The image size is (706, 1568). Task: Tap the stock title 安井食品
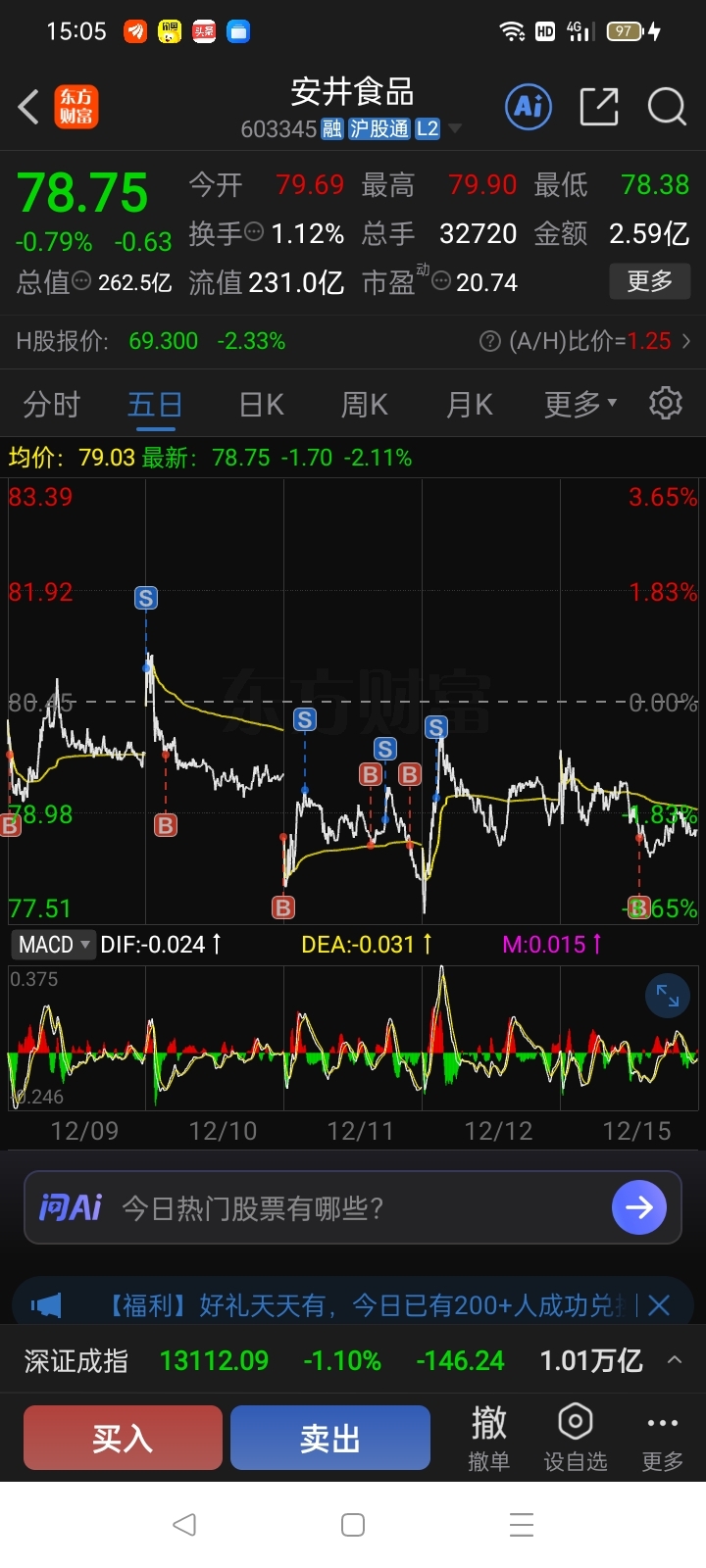coord(352,92)
